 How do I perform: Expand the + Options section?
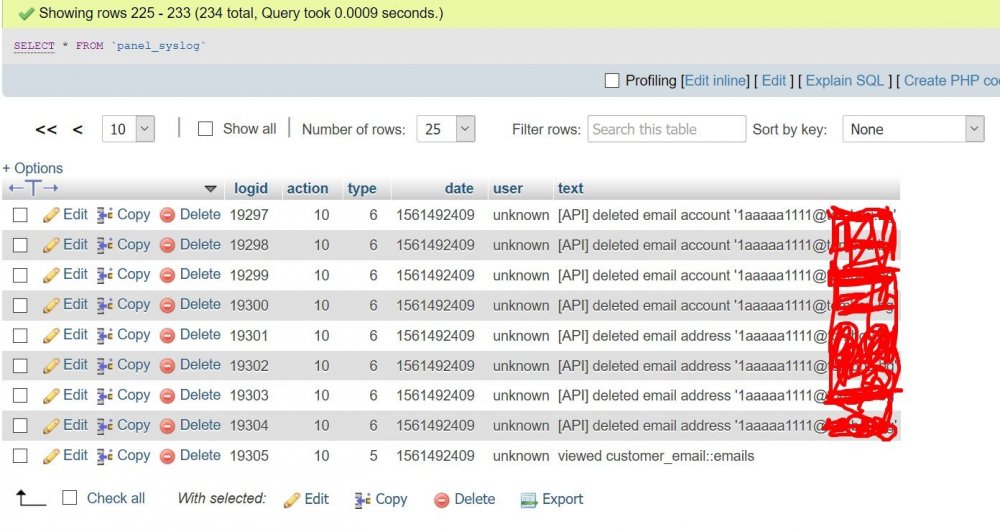click(x=33, y=168)
